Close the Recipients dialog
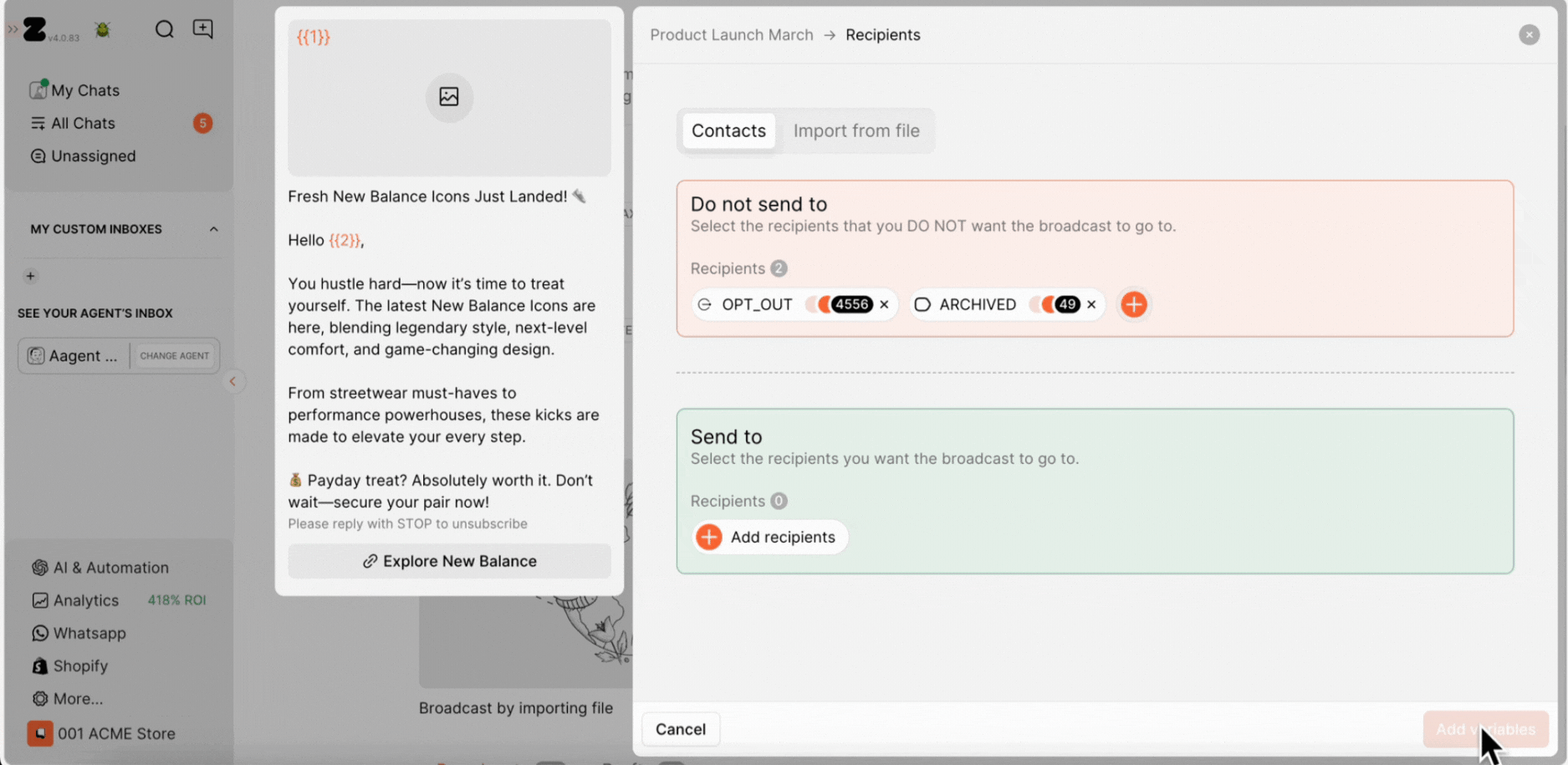Image resolution: width=1568 pixels, height=765 pixels. coord(1529,35)
